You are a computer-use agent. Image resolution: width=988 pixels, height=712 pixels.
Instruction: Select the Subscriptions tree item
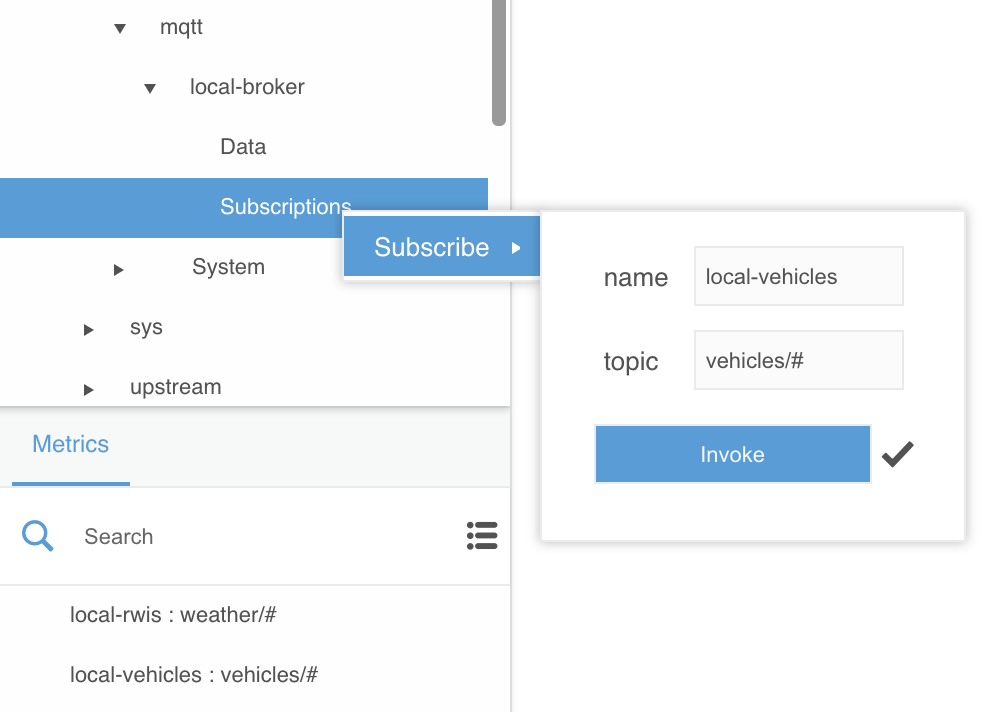point(244,207)
